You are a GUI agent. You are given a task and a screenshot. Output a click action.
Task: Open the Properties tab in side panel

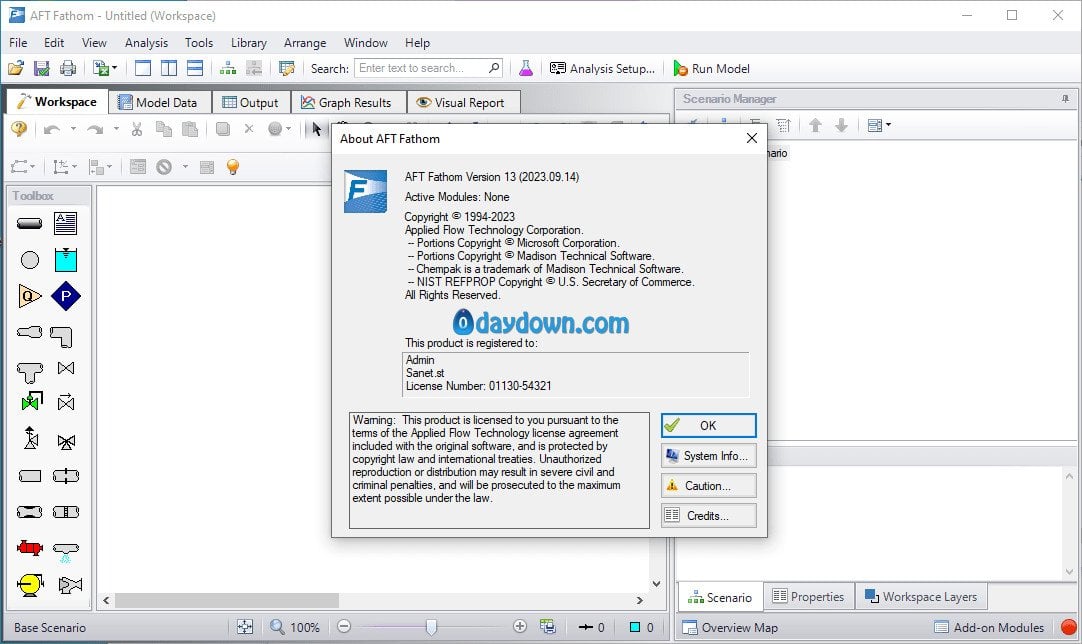pos(809,596)
